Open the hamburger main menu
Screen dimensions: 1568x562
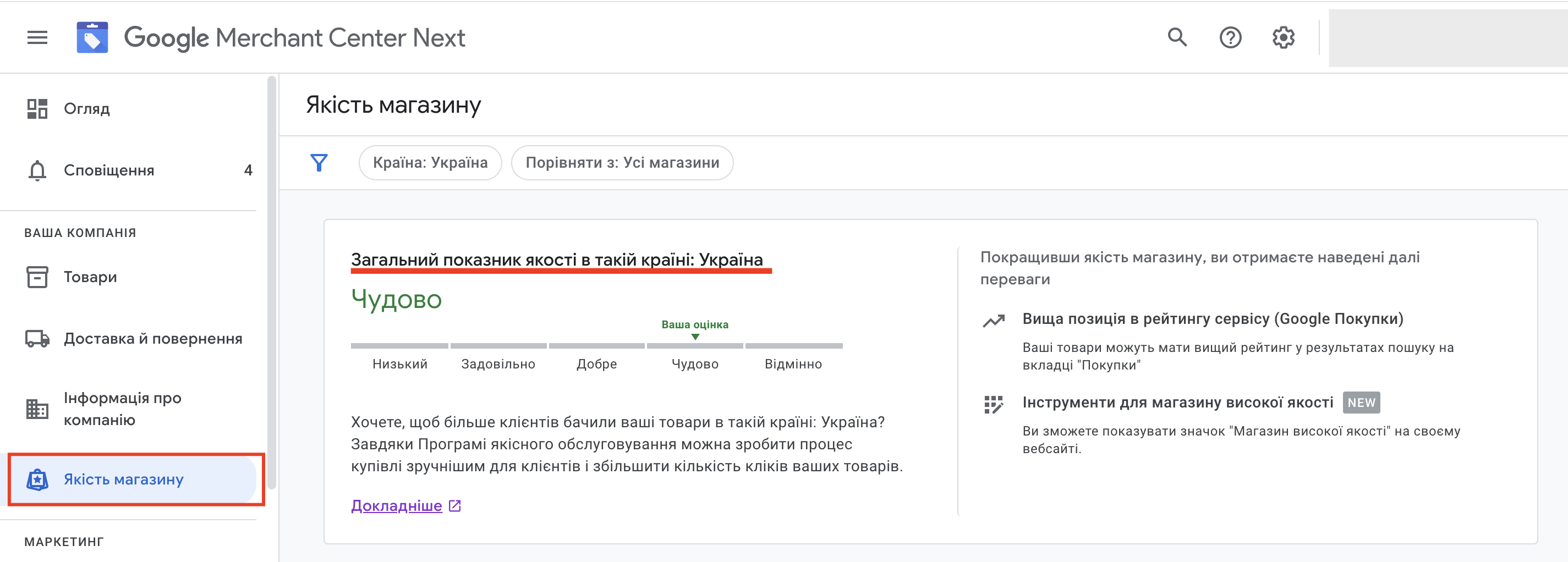coord(37,38)
